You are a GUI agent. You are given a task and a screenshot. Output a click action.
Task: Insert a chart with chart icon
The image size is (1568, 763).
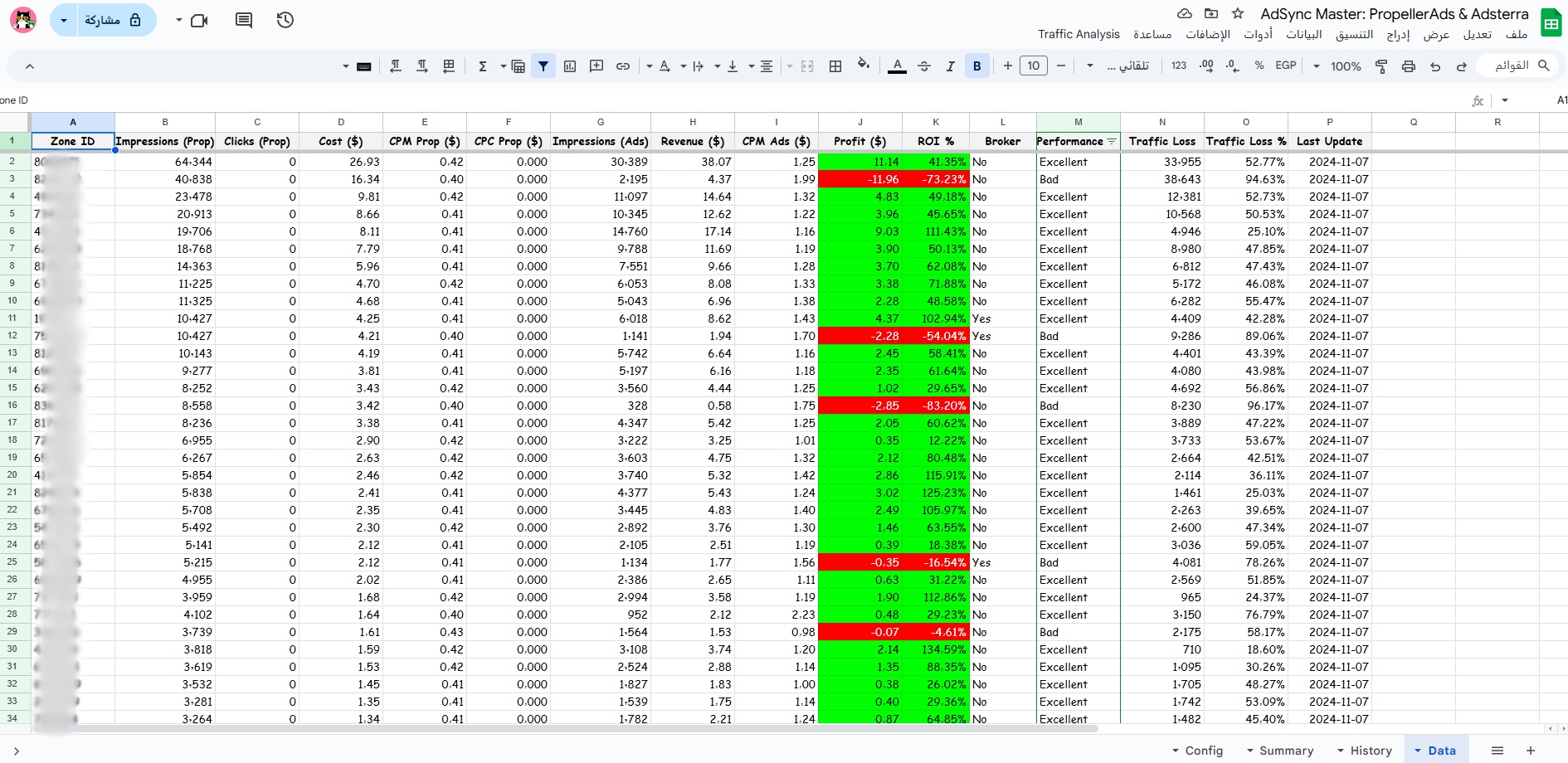tap(570, 66)
